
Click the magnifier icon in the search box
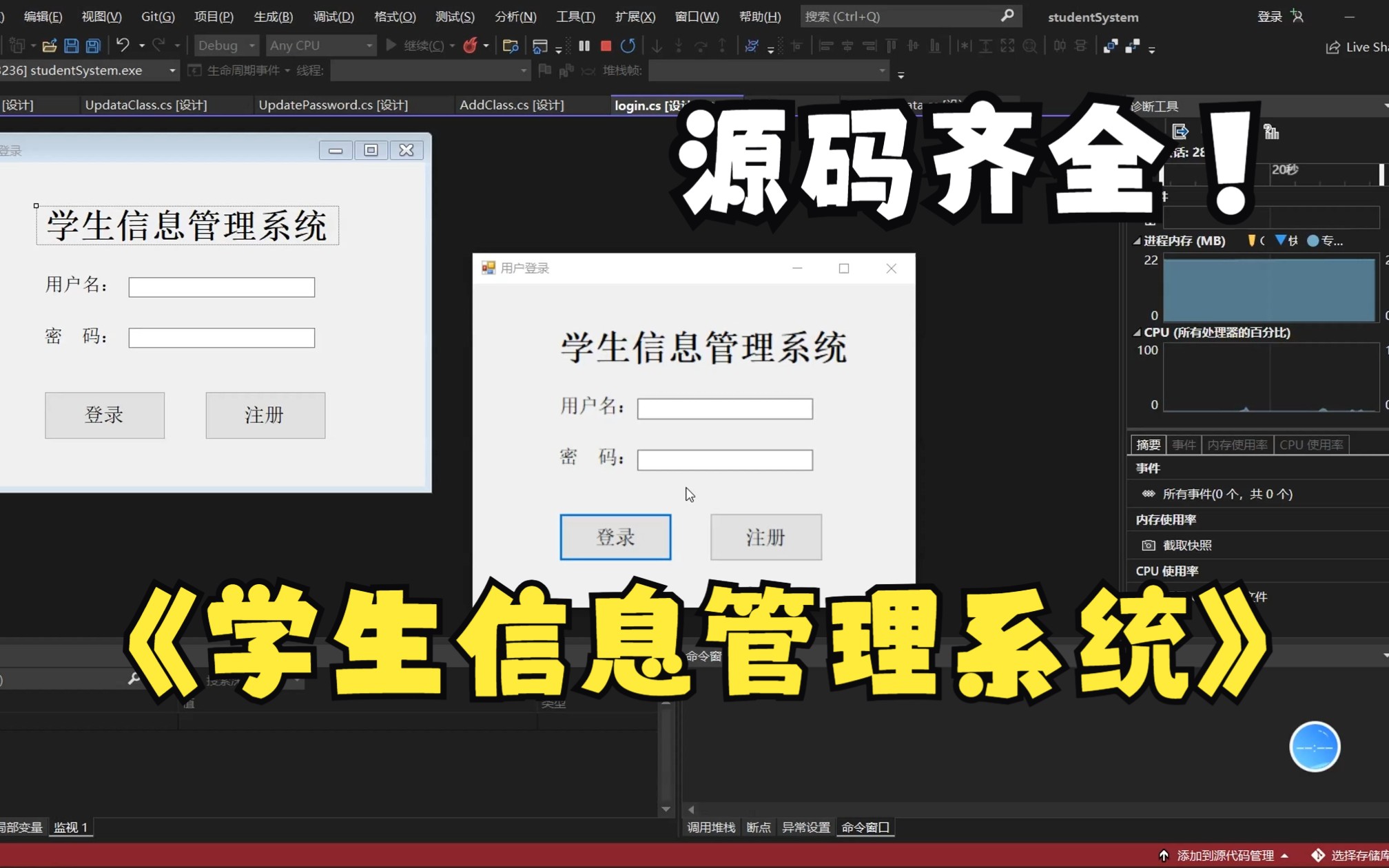1007,15
